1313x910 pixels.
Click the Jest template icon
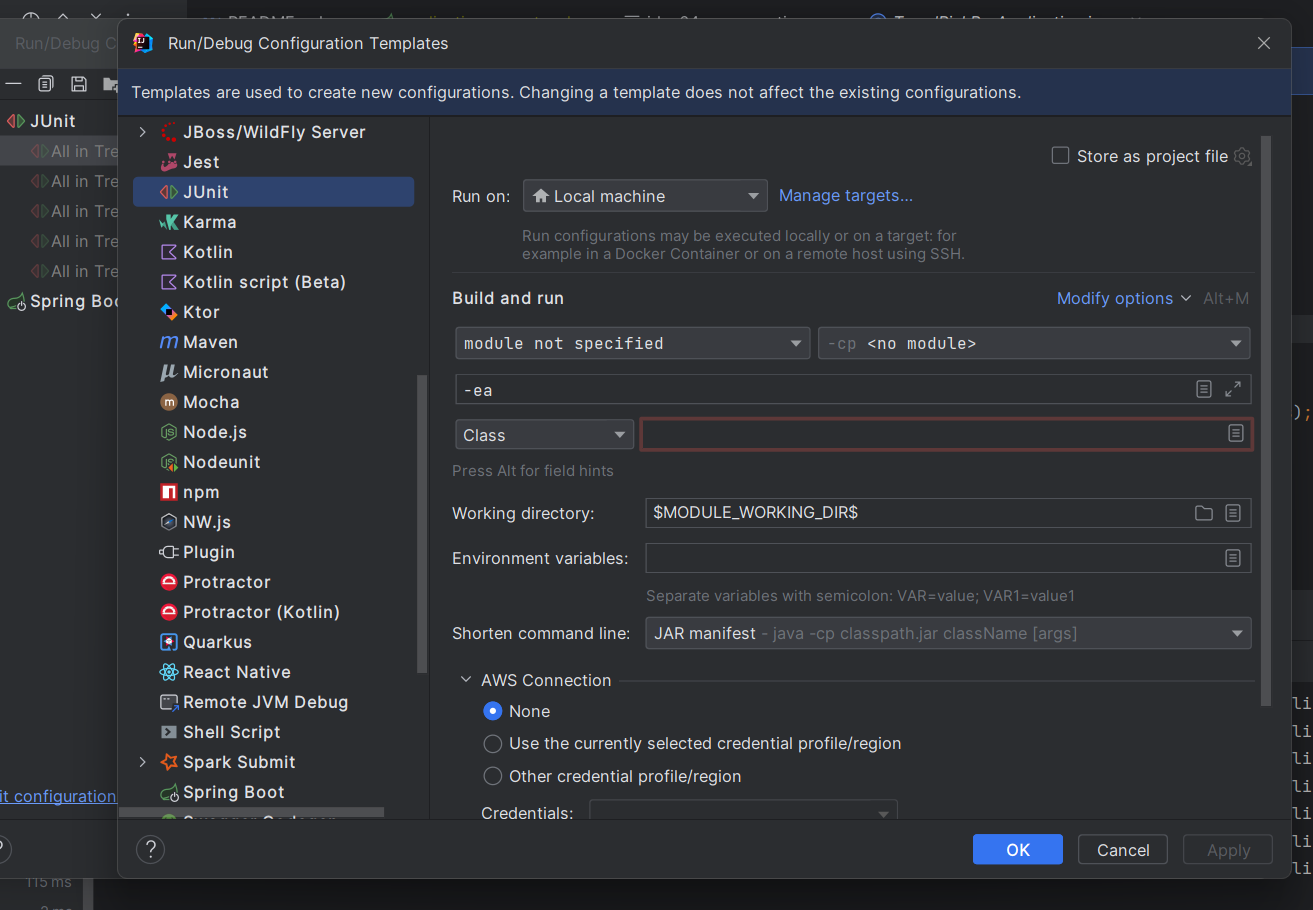tap(168, 162)
